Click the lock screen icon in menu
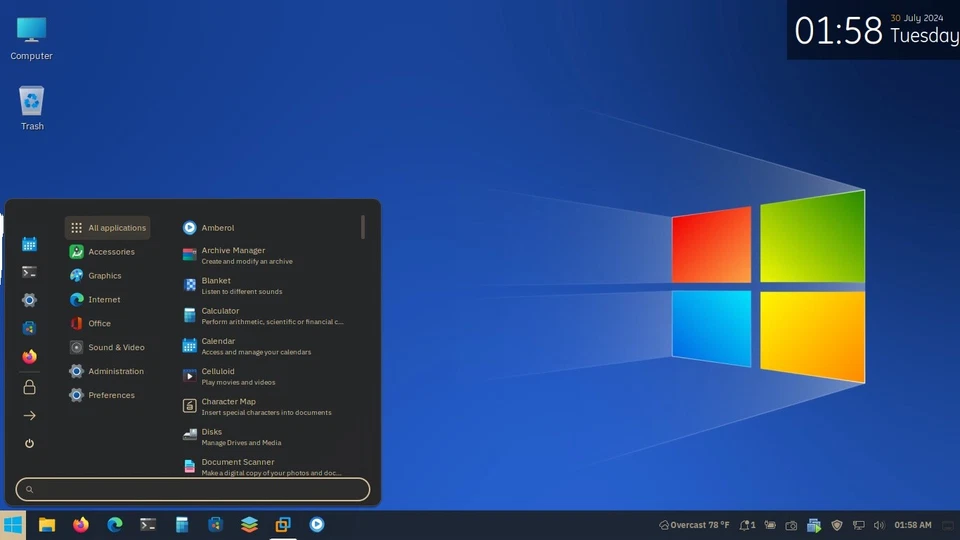Screen dimensions: 960x540 coord(29,387)
